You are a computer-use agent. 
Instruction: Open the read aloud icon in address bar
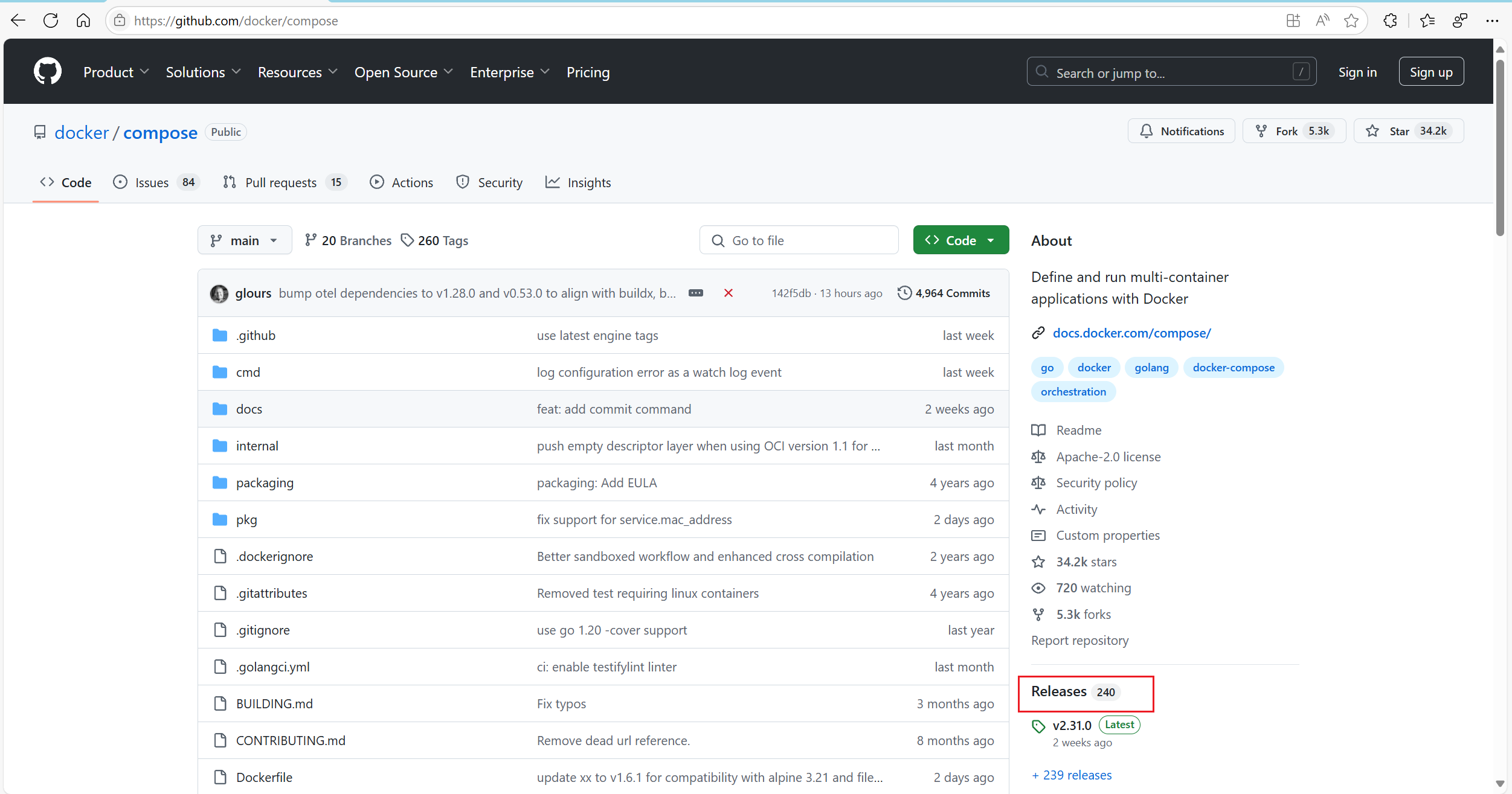point(1322,21)
